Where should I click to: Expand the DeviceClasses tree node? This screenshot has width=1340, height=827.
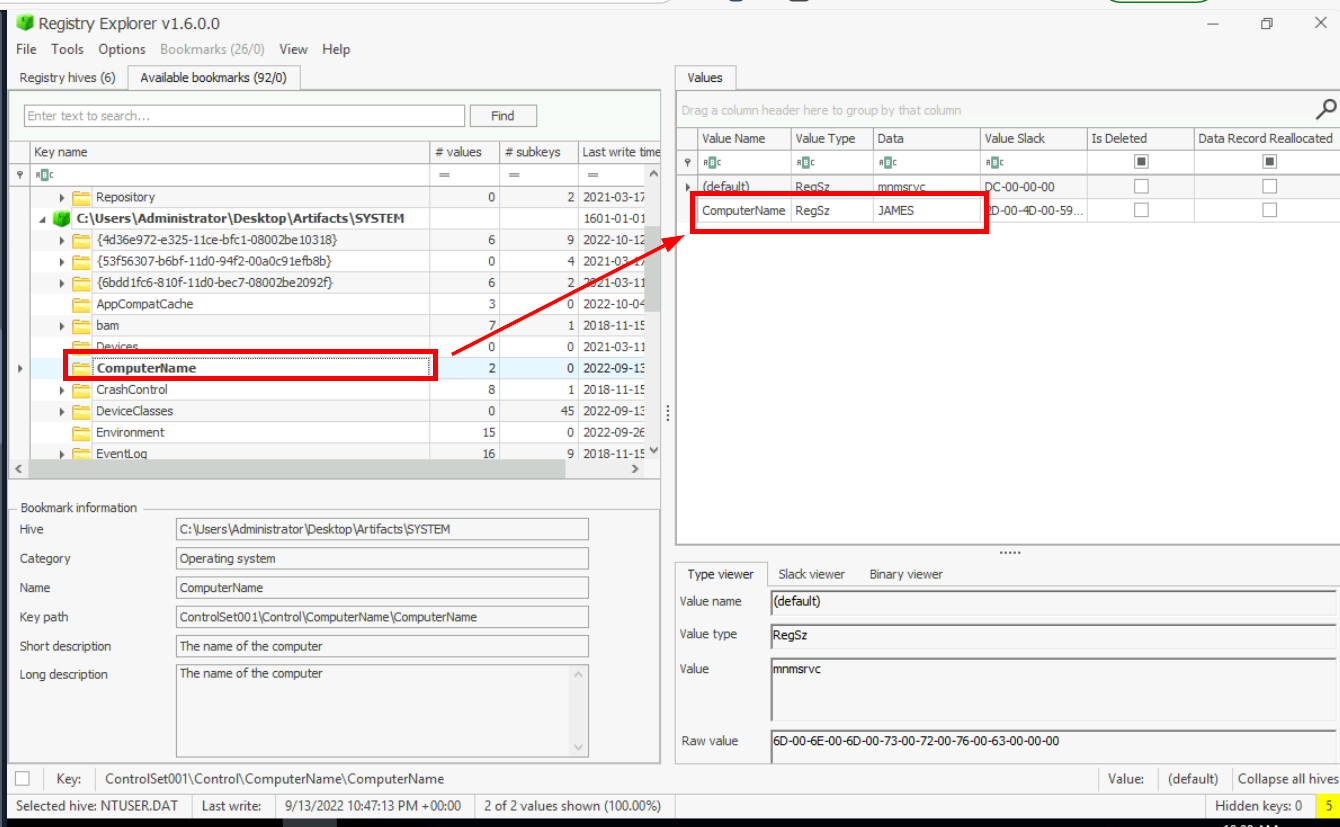[62, 412]
